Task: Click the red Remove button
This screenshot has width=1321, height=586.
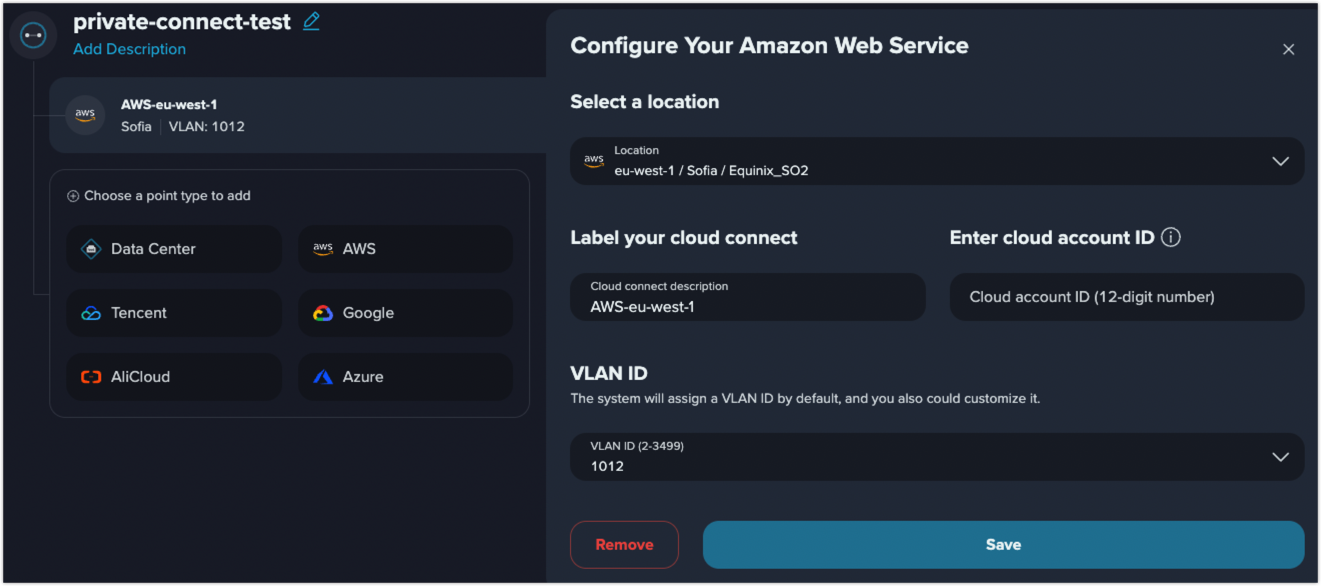Action: pos(624,545)
